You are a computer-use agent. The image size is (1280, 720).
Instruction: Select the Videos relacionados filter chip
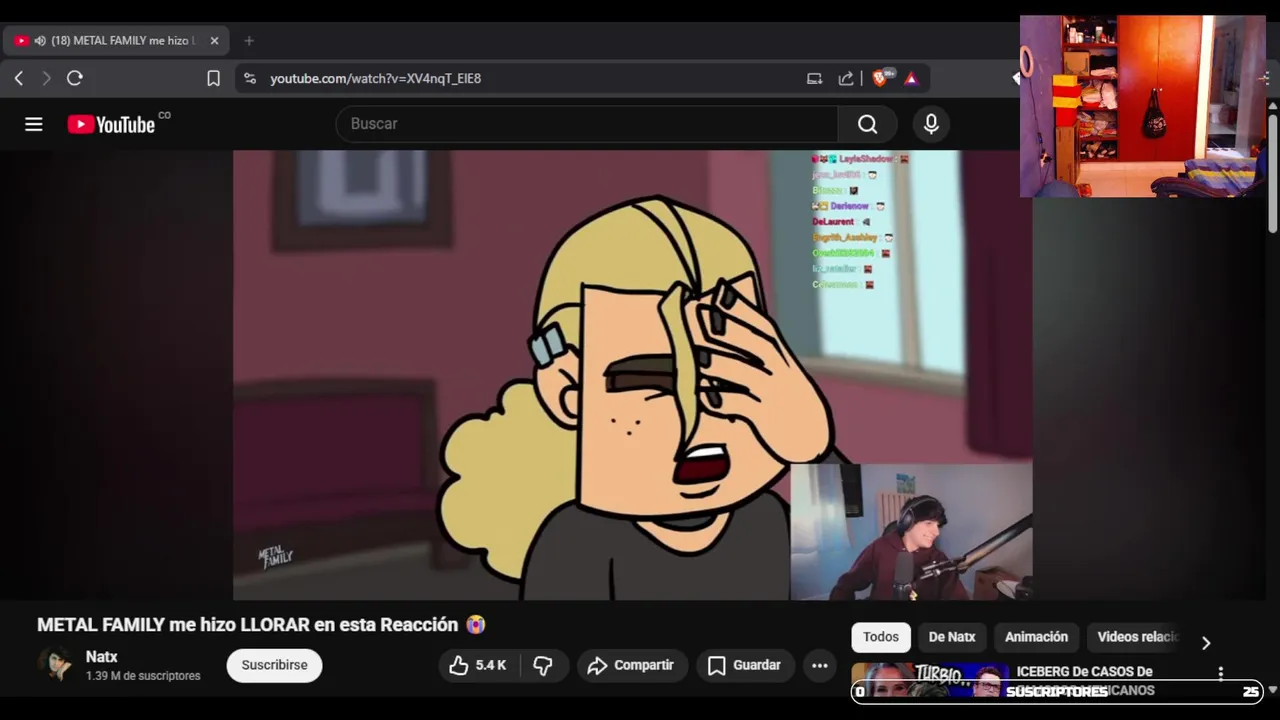pos(1137,637)
